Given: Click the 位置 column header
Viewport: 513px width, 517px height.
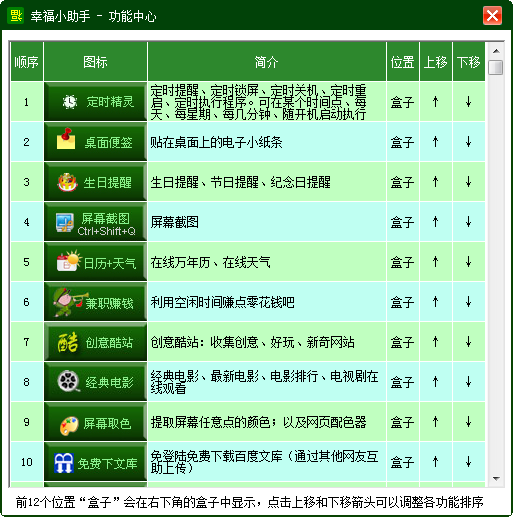Looking at the screenshot, I should 403,62.
